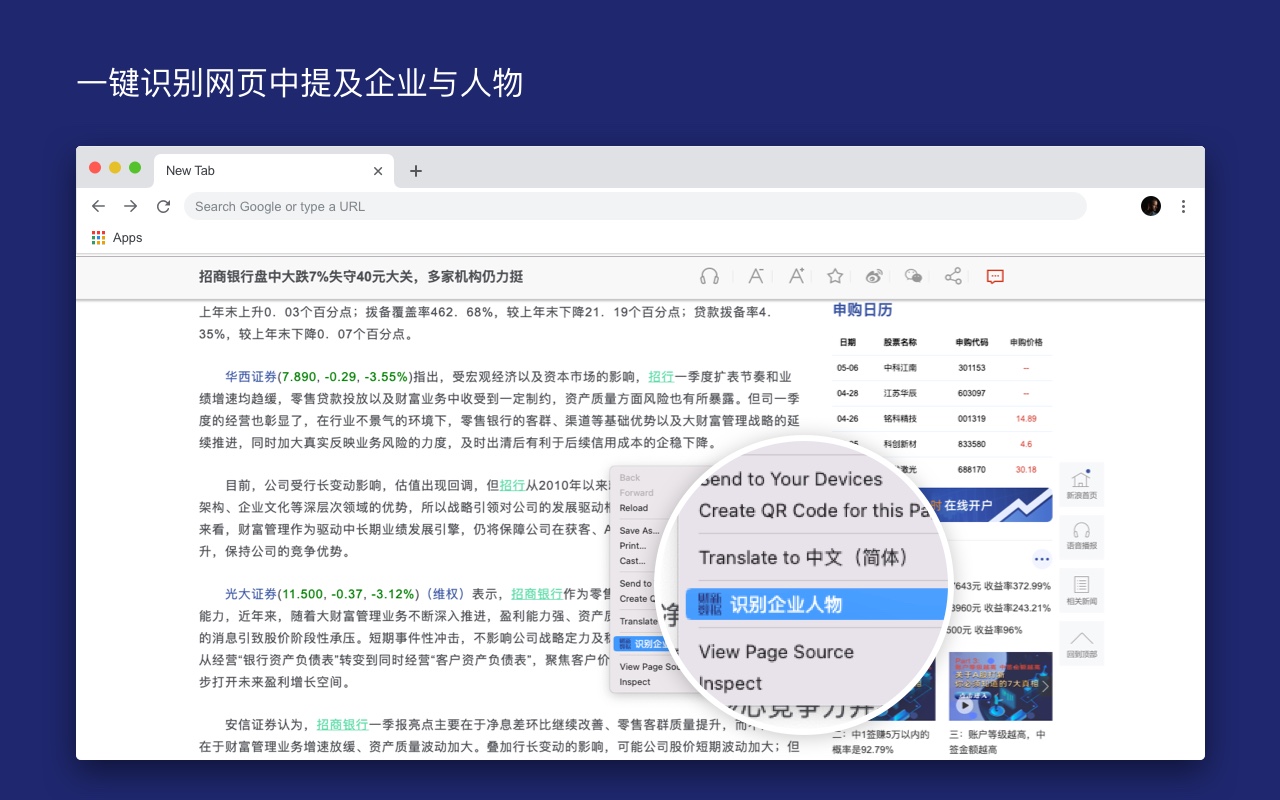Play the video thumbnail about A股打新
The width and height of the screenshot is (1280, 800).
1000,686
